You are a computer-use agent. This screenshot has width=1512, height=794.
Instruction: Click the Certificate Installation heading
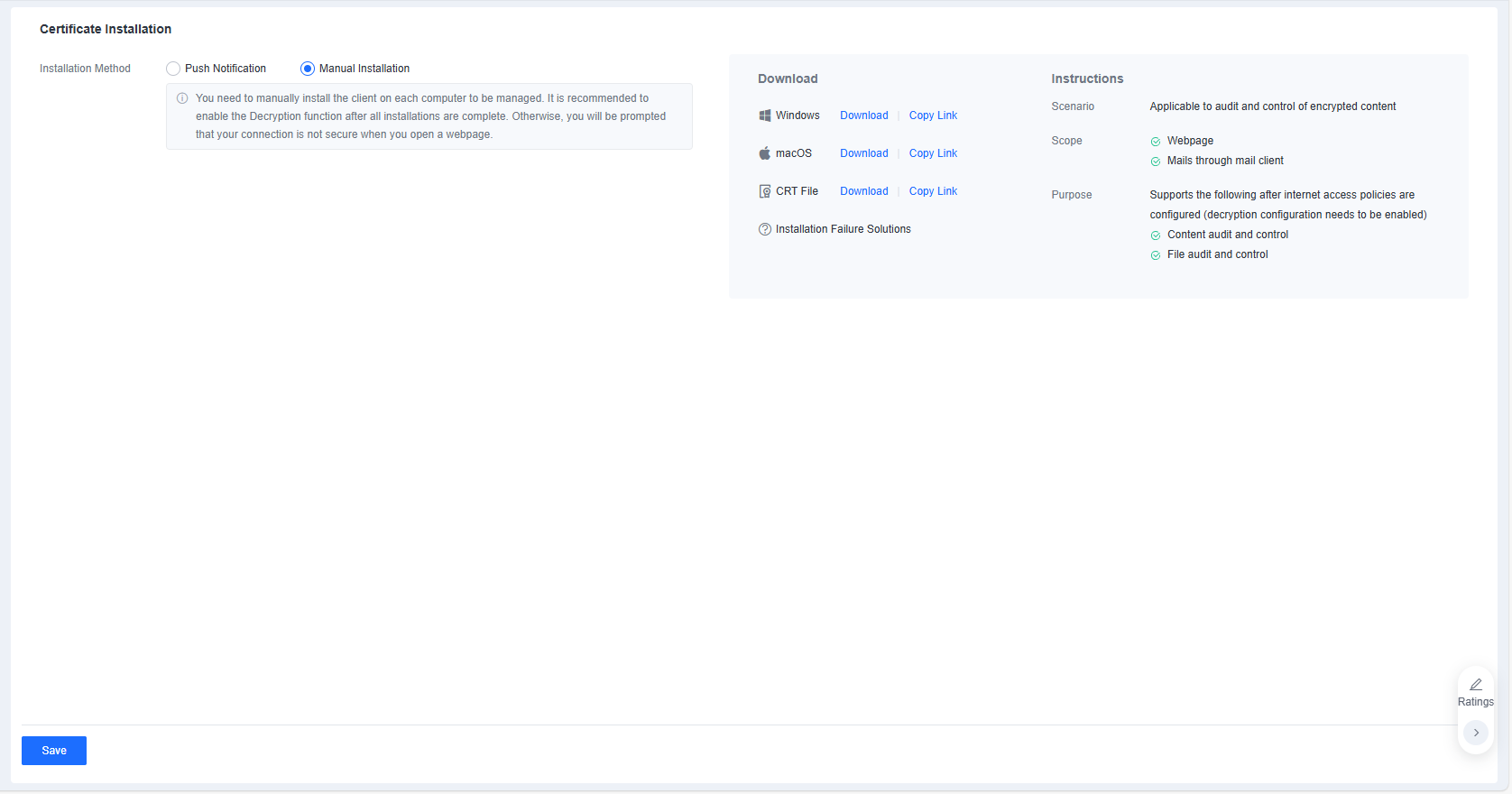tap(106, 29)
